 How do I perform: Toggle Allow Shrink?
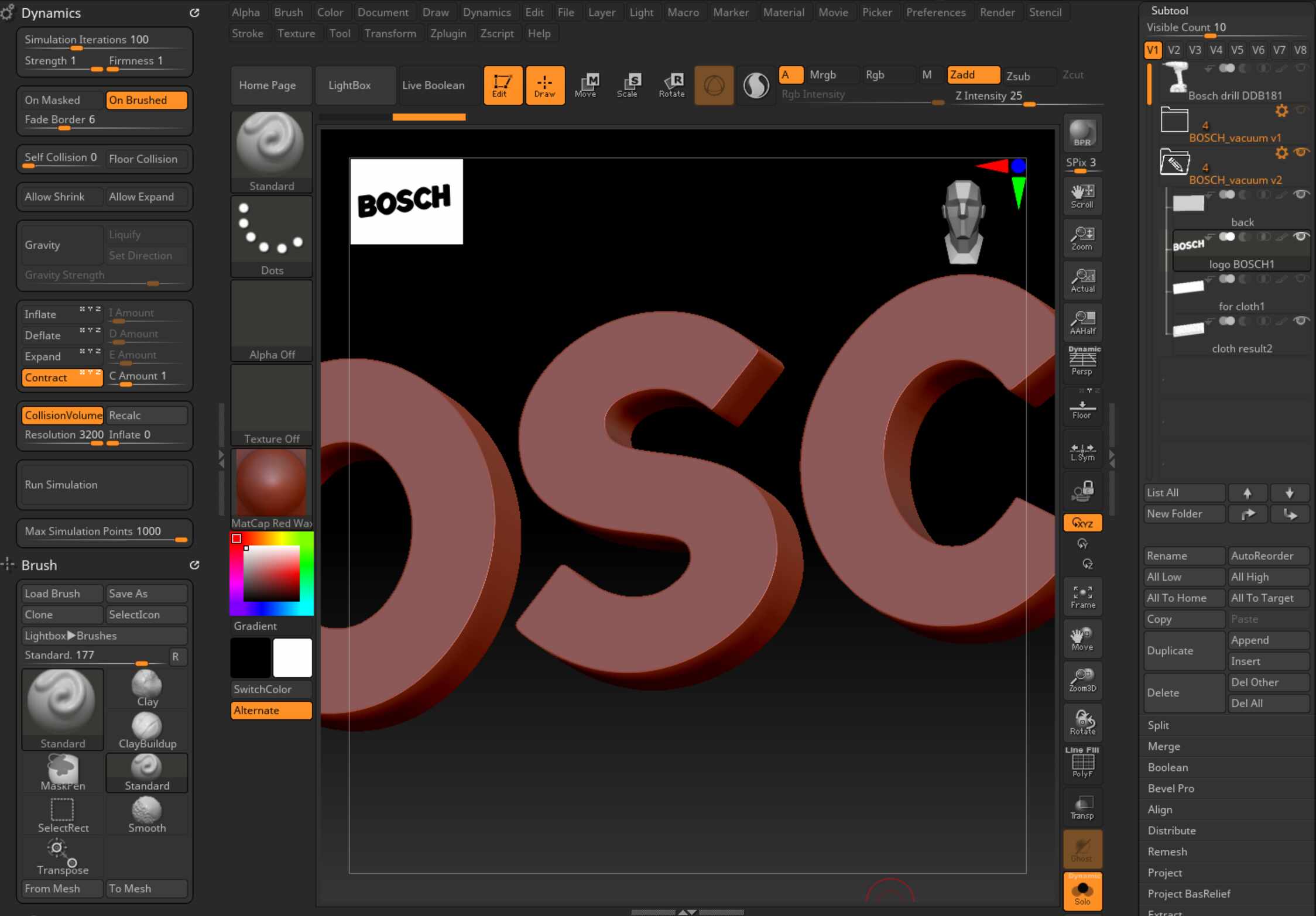coord(62,197)
